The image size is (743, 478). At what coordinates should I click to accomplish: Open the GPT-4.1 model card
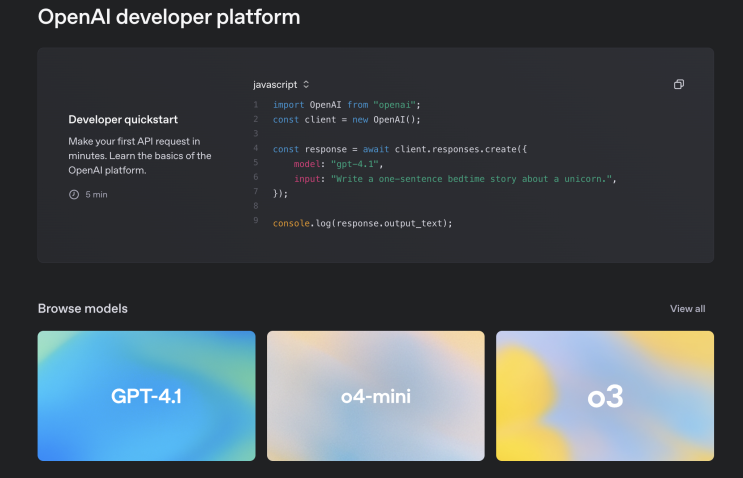click(x=146, y=396)
